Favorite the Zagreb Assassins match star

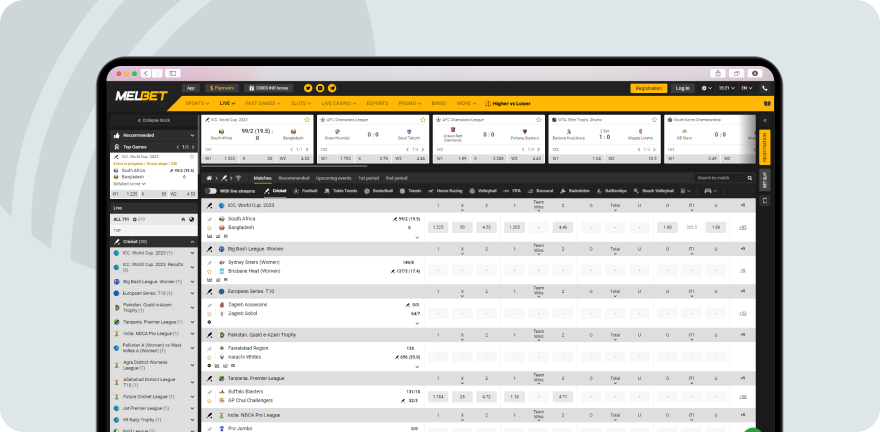point(209,314)
